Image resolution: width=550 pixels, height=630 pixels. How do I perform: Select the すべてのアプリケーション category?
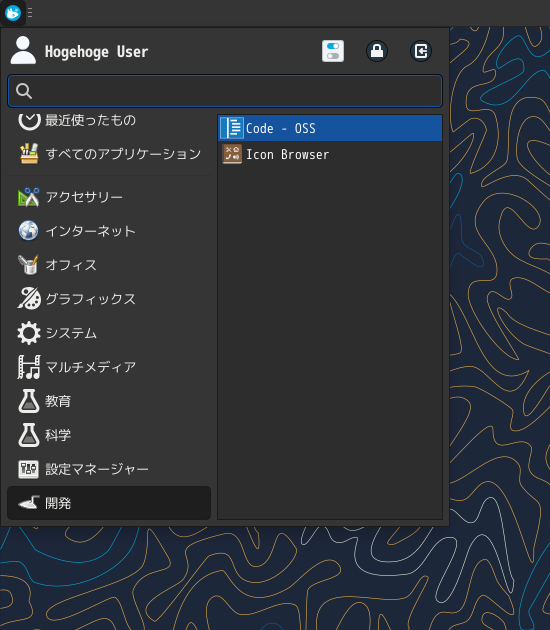[x=109, y=153]
